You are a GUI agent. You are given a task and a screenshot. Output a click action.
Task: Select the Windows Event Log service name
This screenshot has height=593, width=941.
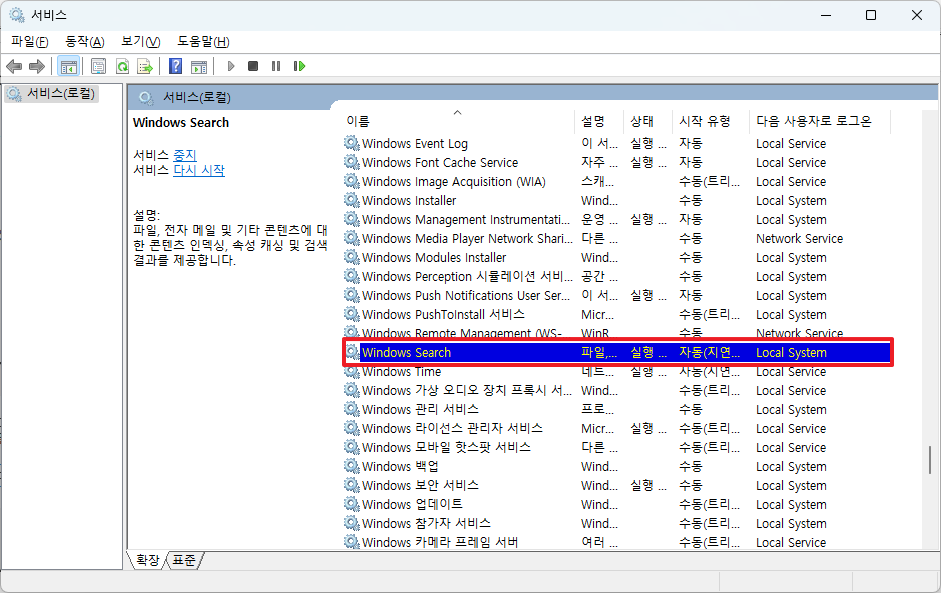pyautogui.click(x=415, y=143)
